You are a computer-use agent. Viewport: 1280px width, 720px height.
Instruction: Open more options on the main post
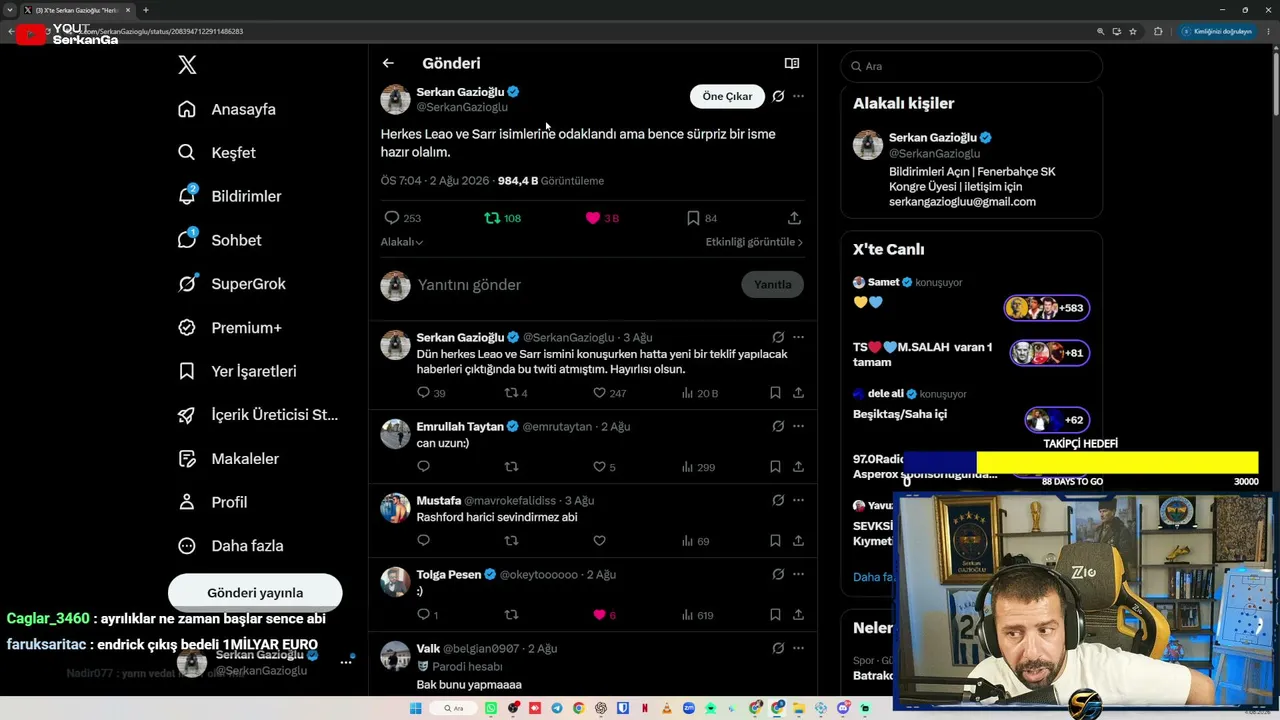[x=798, y=96]
